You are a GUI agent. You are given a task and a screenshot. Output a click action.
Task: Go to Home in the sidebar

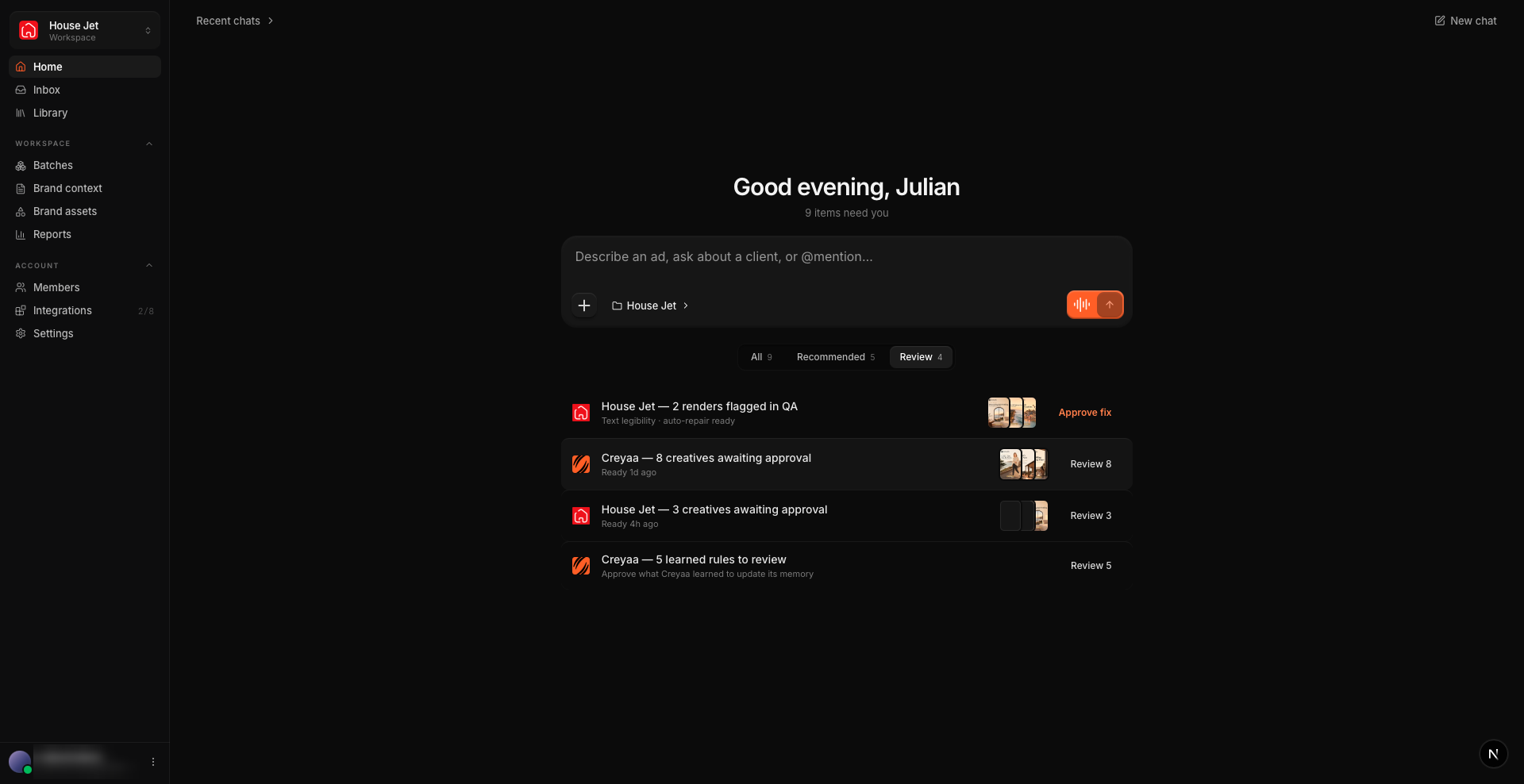tap(85, 67)
